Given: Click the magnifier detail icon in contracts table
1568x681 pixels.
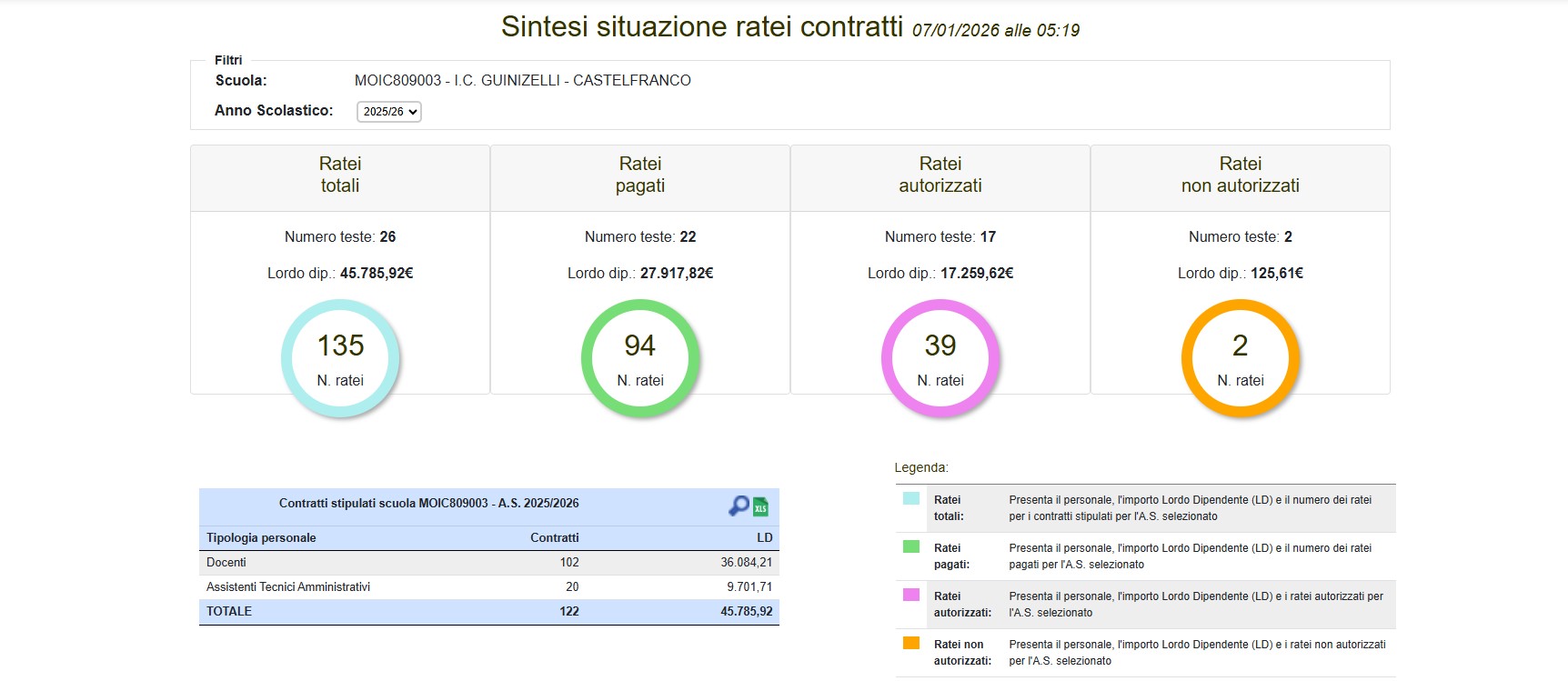Looking at the screenshot, I should 739,506.
